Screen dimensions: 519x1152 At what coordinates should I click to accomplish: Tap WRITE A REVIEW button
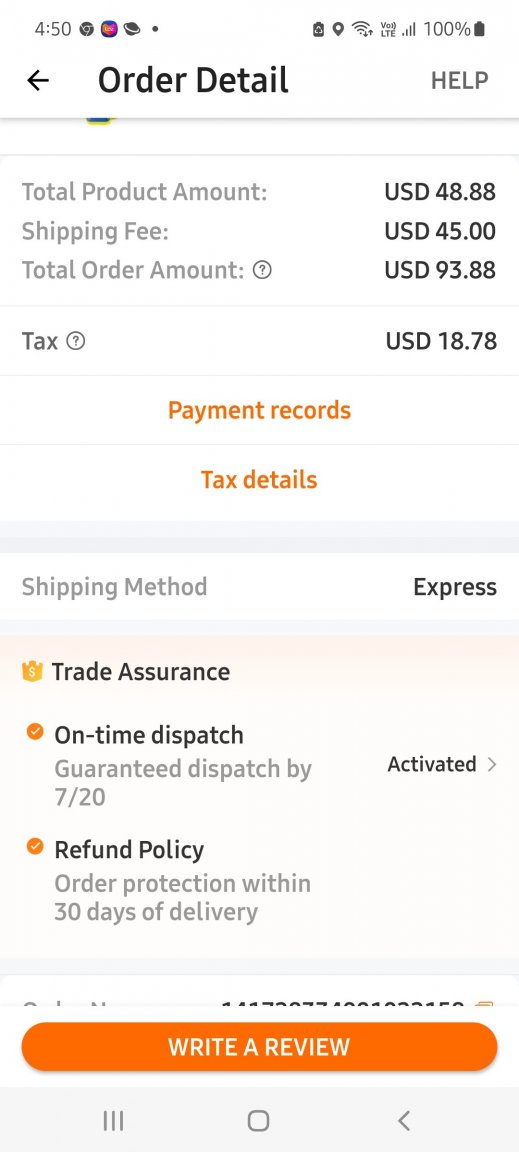(x=260, y=1046)
